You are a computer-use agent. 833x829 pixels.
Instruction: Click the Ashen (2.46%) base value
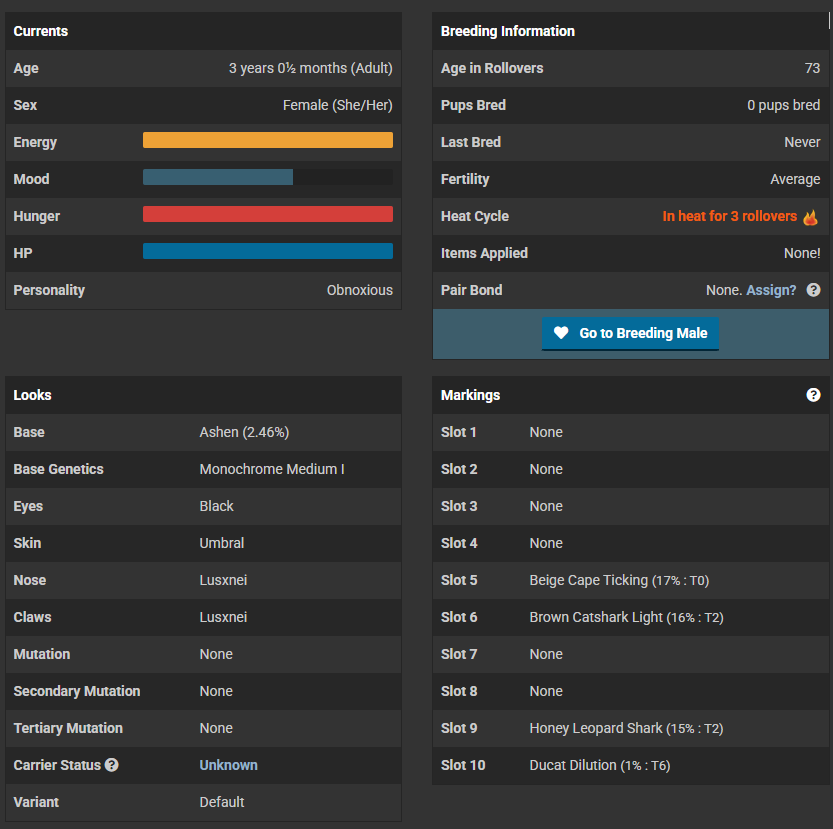[244, 432]
